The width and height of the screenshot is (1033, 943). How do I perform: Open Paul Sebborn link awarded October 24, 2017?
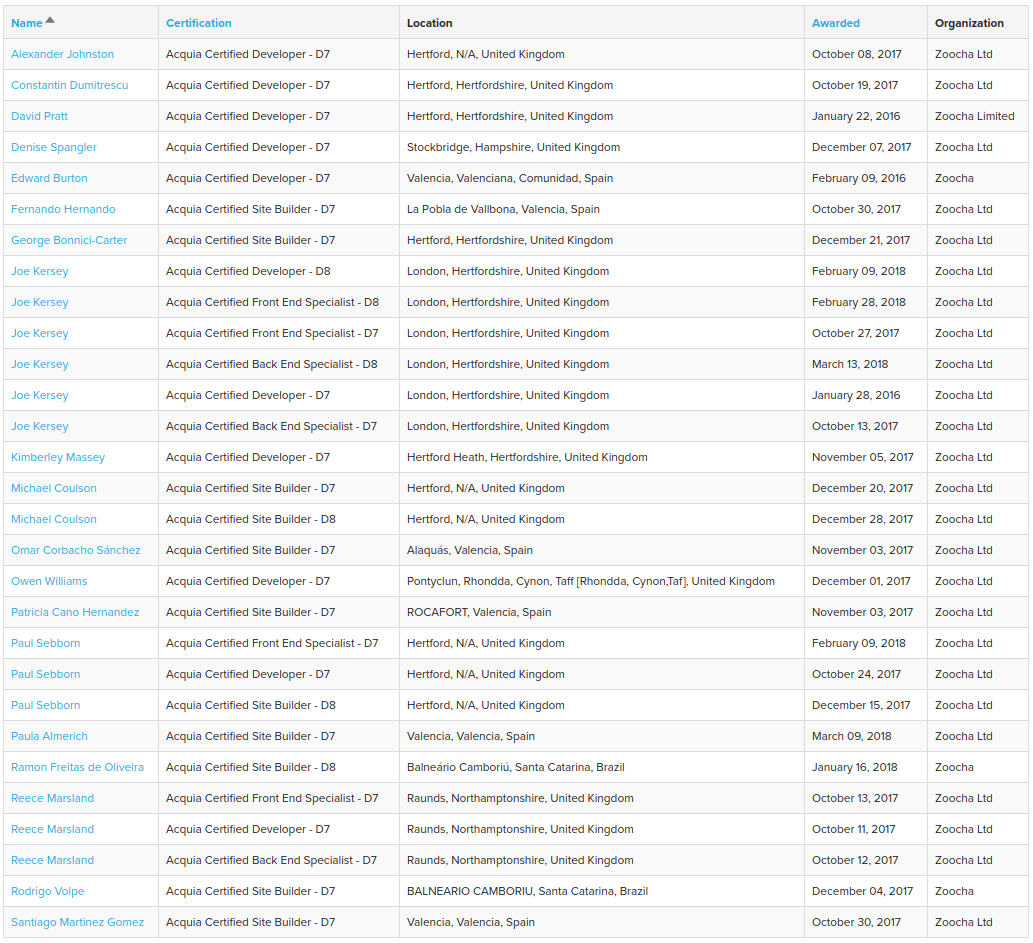point(45,673)
